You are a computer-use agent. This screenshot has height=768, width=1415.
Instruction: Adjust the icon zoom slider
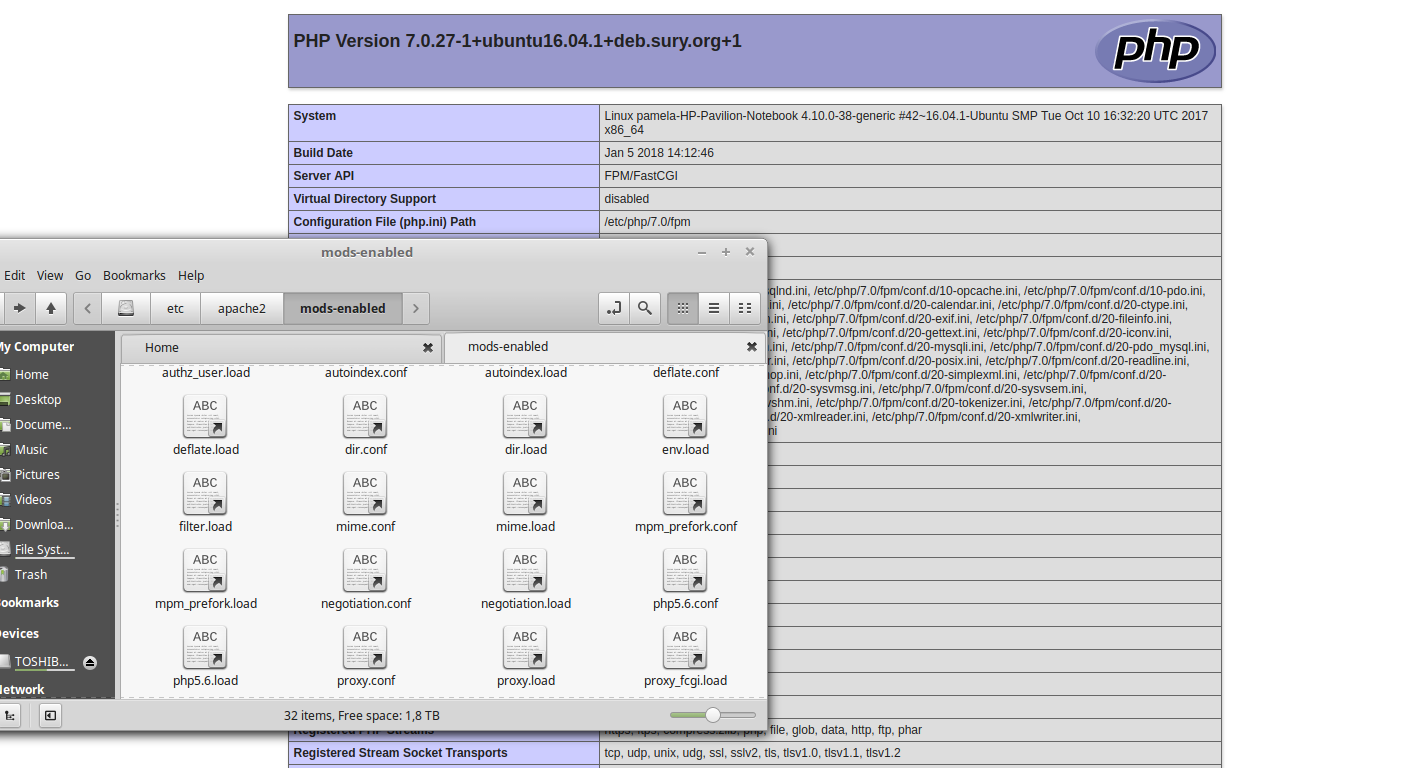[x=713, y=715]
